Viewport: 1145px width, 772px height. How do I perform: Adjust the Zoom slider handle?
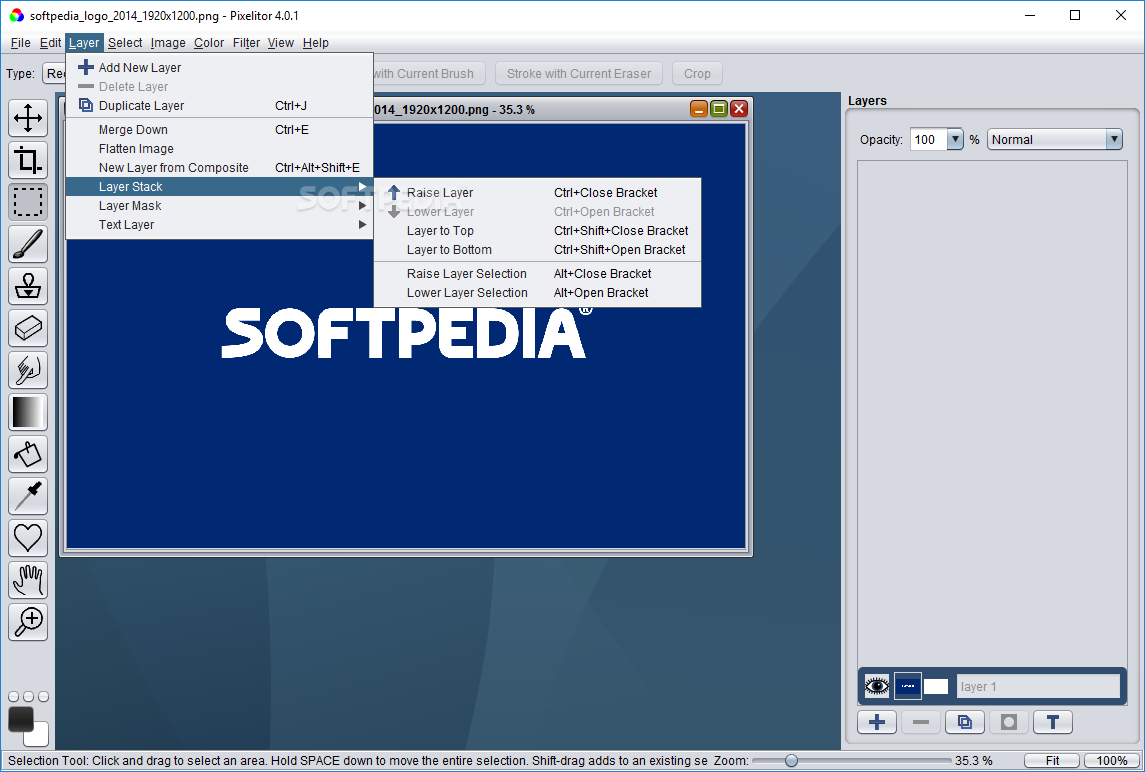coord(791,760)
